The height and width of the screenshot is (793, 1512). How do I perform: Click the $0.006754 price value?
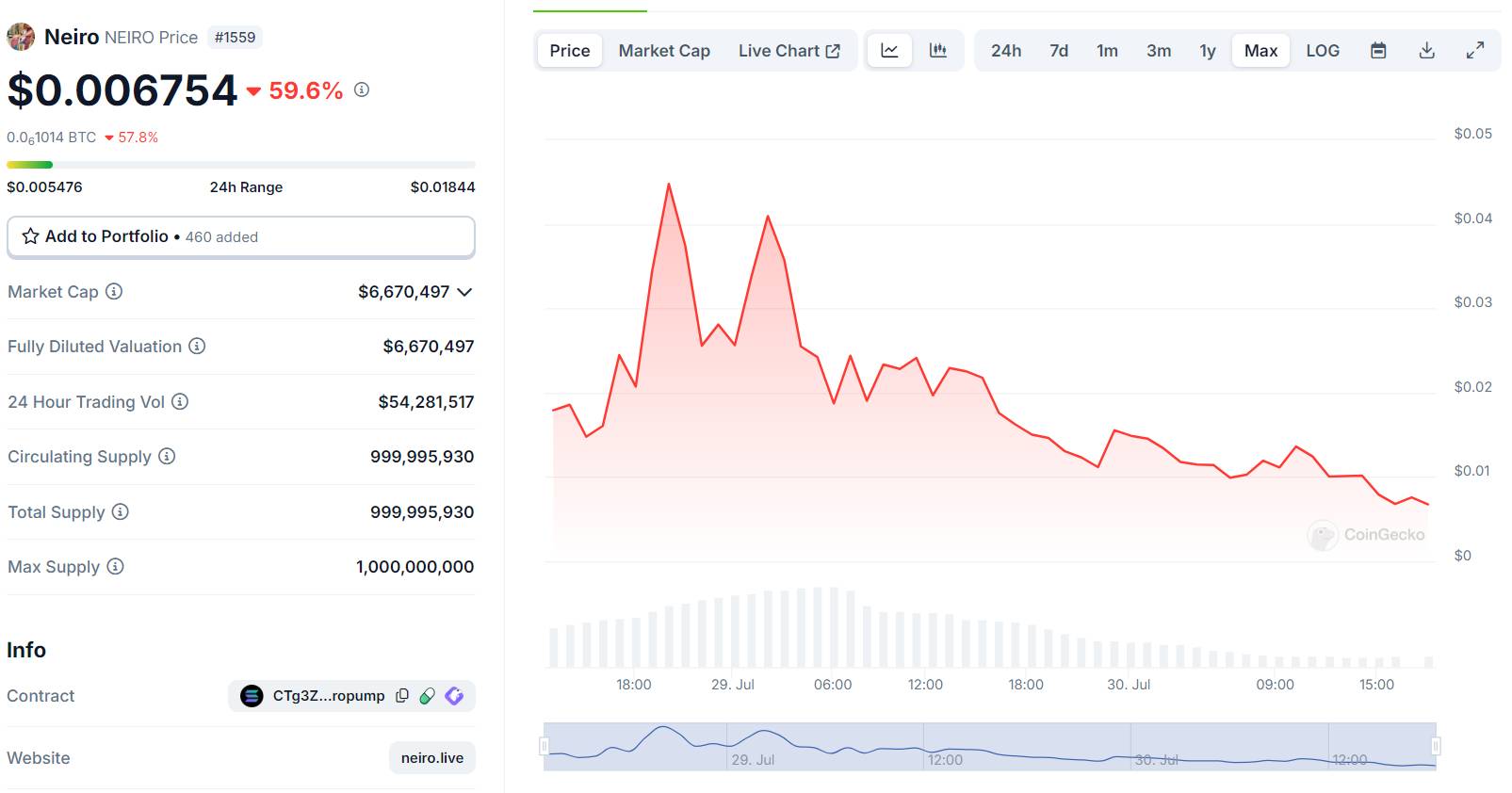(x=122, y=90)
